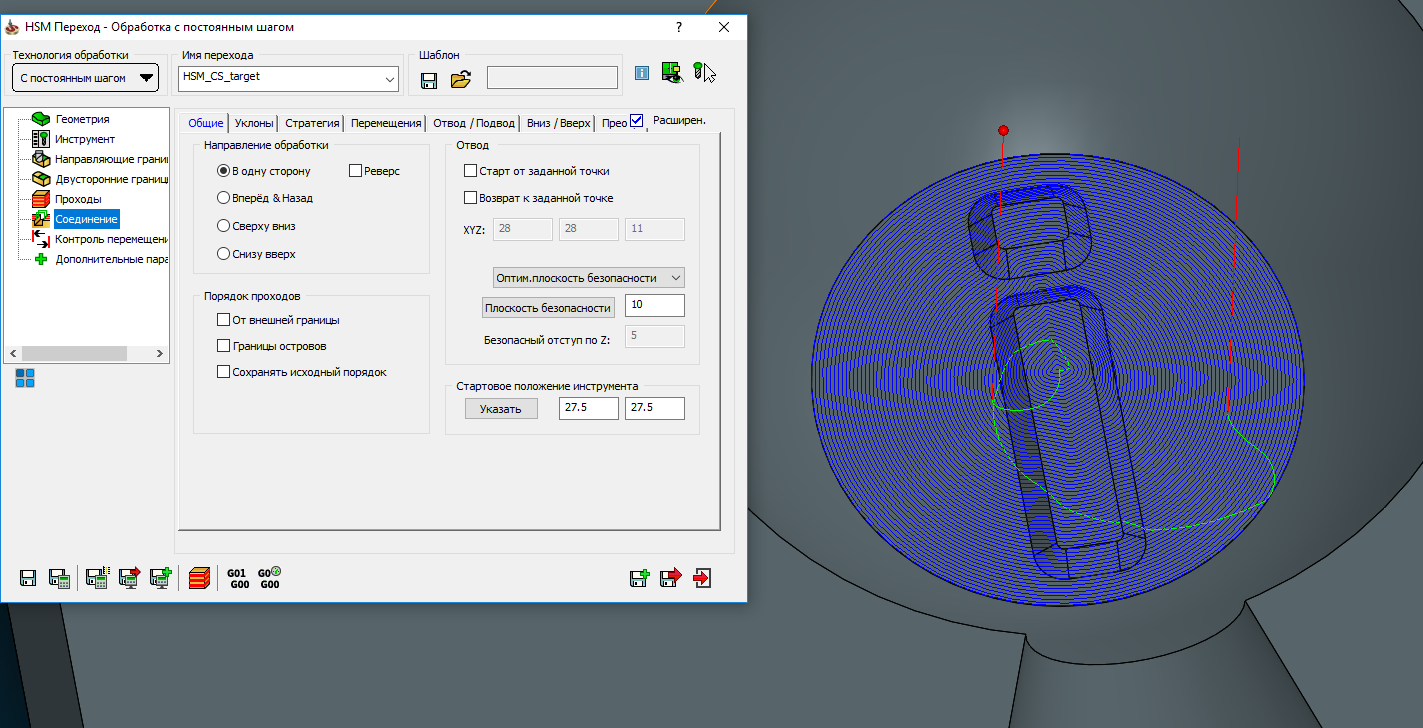Click the G01 G00 toolbar icon
The image size is (1423, 728).
click(x=238, y=578)
